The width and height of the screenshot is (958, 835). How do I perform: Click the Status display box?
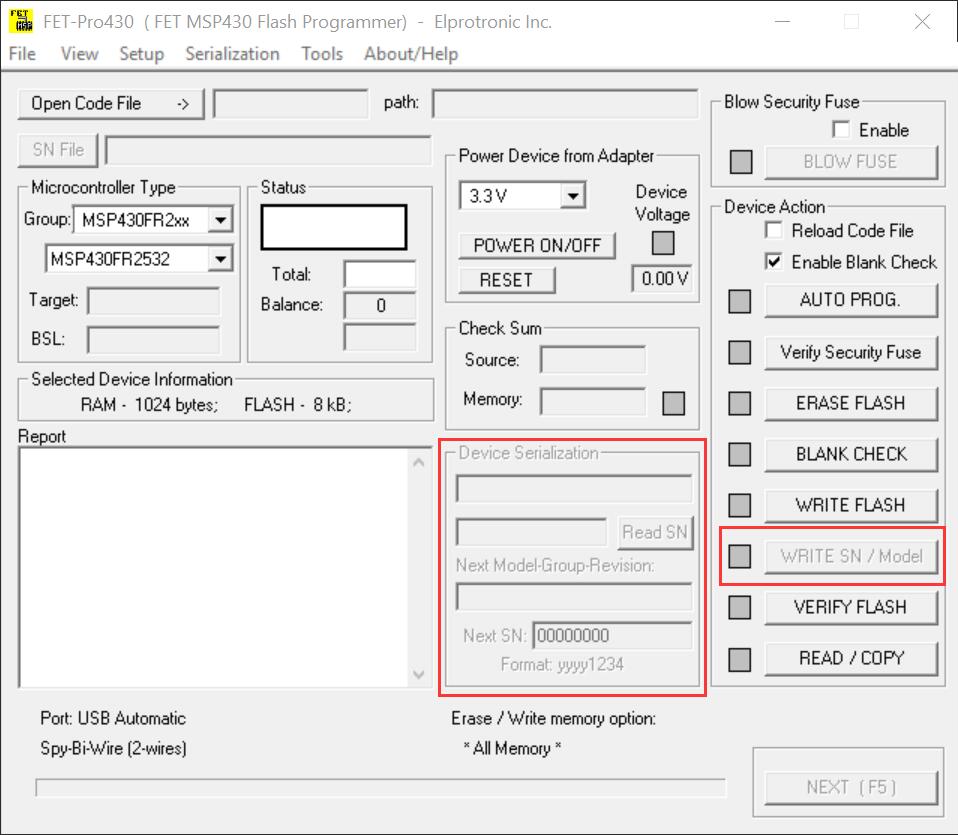pyautogui.click(x=334, y=227)
